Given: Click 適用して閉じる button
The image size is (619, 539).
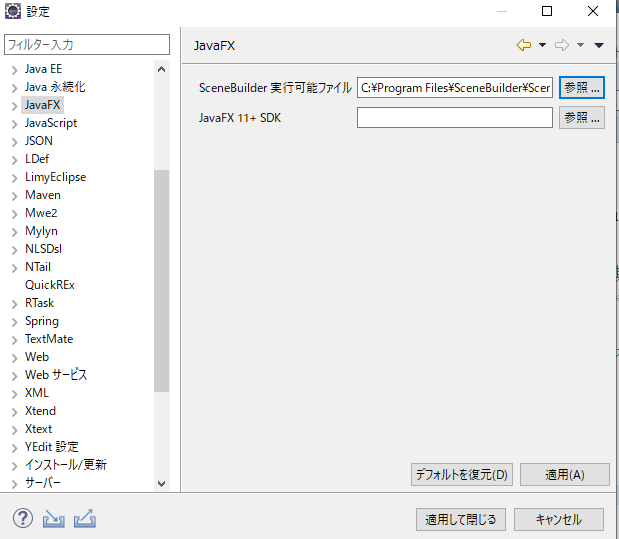Looking at the screenshot, I should 461,519.
